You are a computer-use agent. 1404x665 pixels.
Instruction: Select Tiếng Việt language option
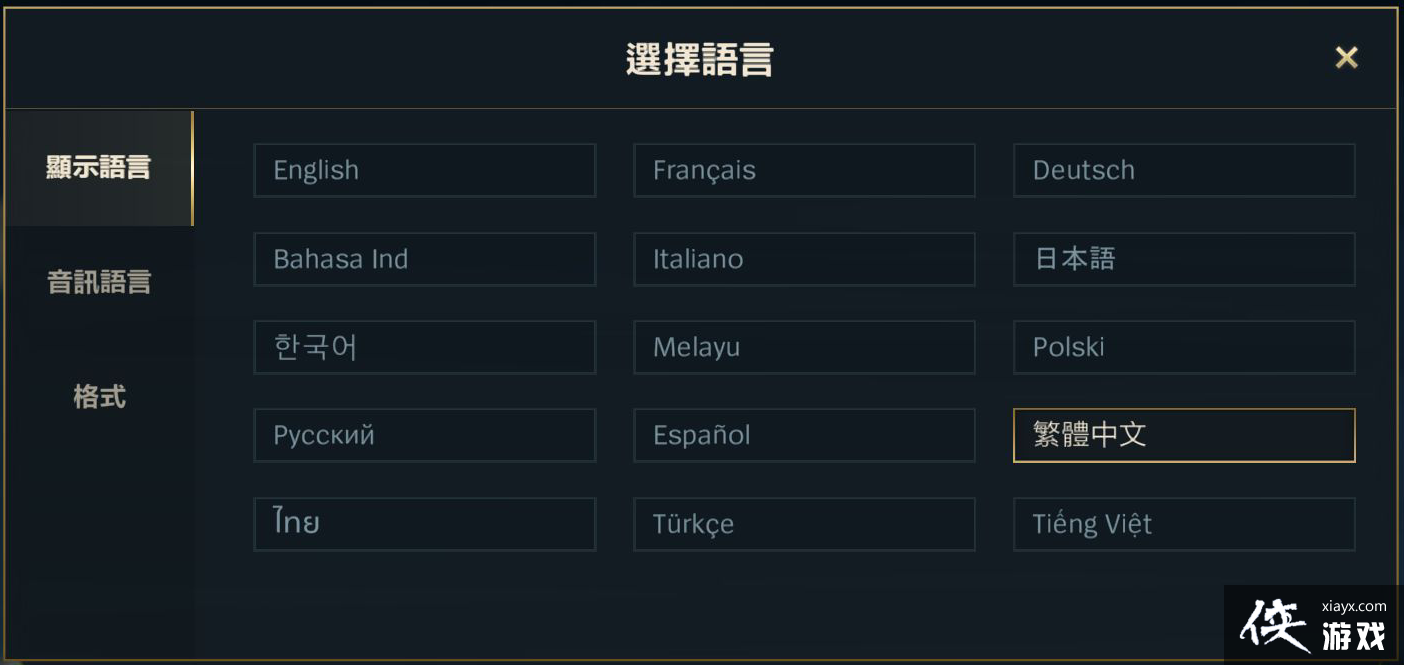1184,524
